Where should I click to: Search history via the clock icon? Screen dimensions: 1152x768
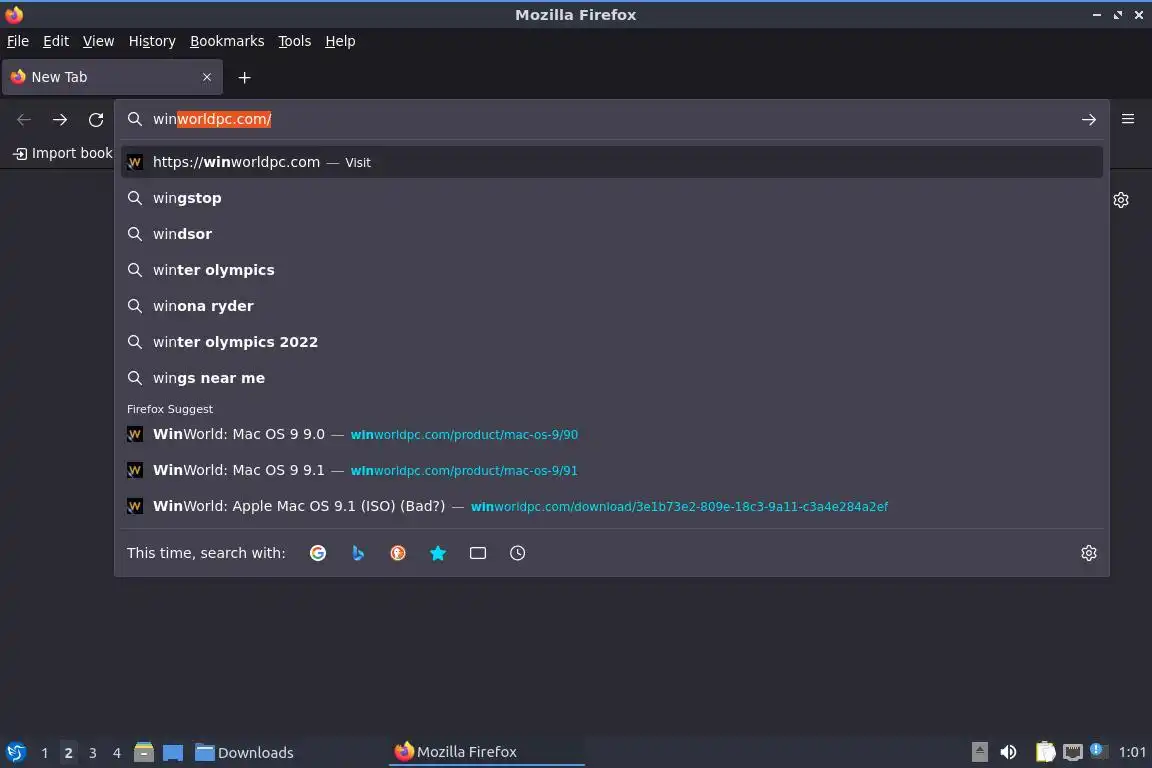pyautogui.click(x=517, y=553)
